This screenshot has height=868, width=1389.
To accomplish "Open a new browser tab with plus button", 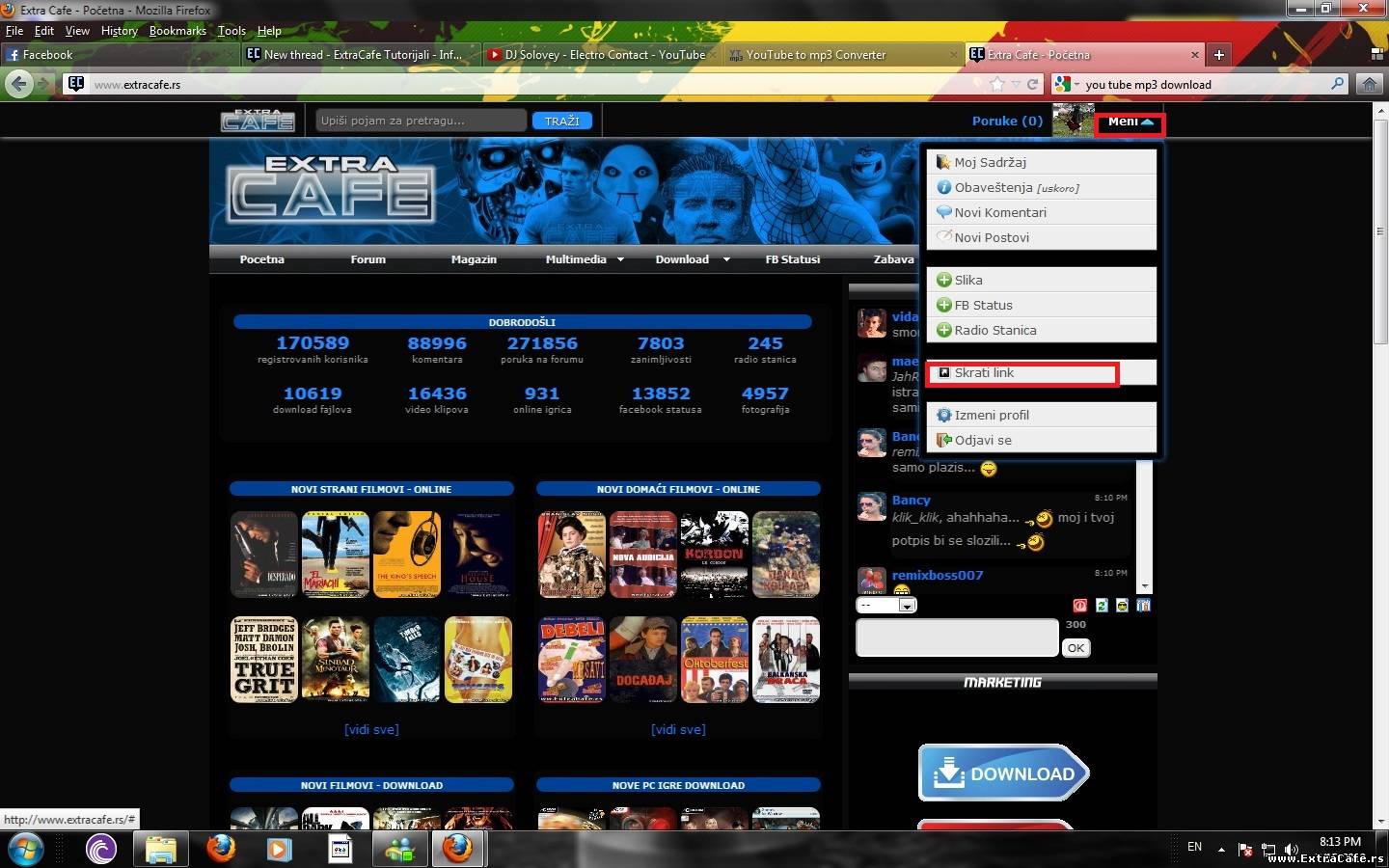I will tap(1218, 55).
